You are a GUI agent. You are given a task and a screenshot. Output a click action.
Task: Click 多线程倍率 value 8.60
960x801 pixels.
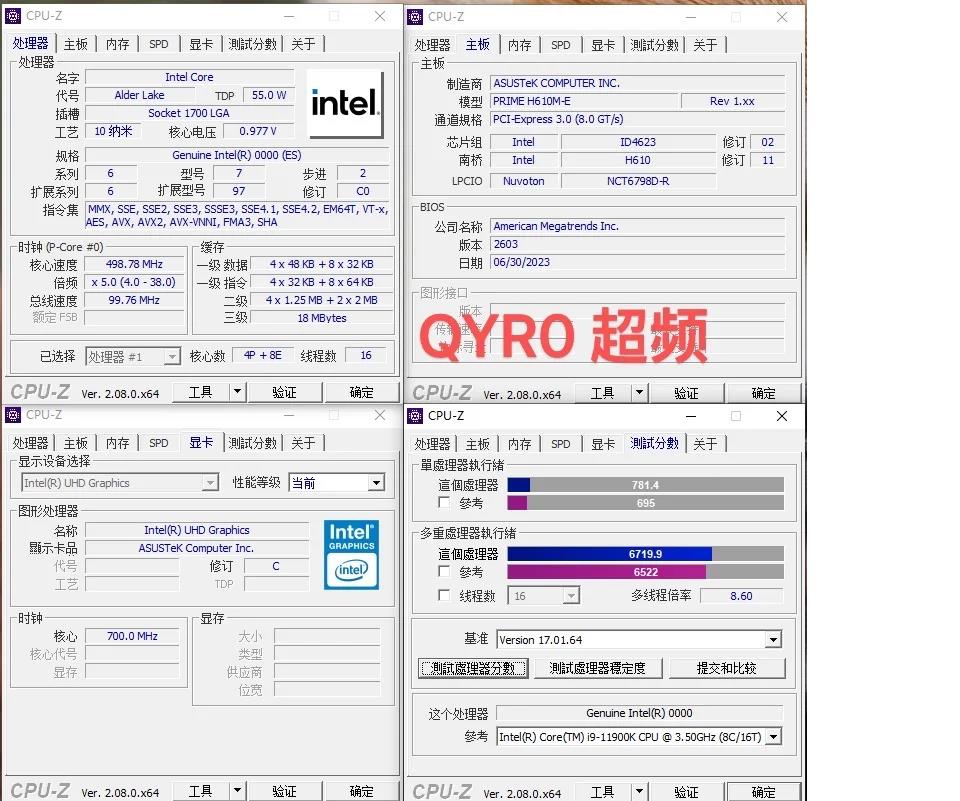click(741, 596)
